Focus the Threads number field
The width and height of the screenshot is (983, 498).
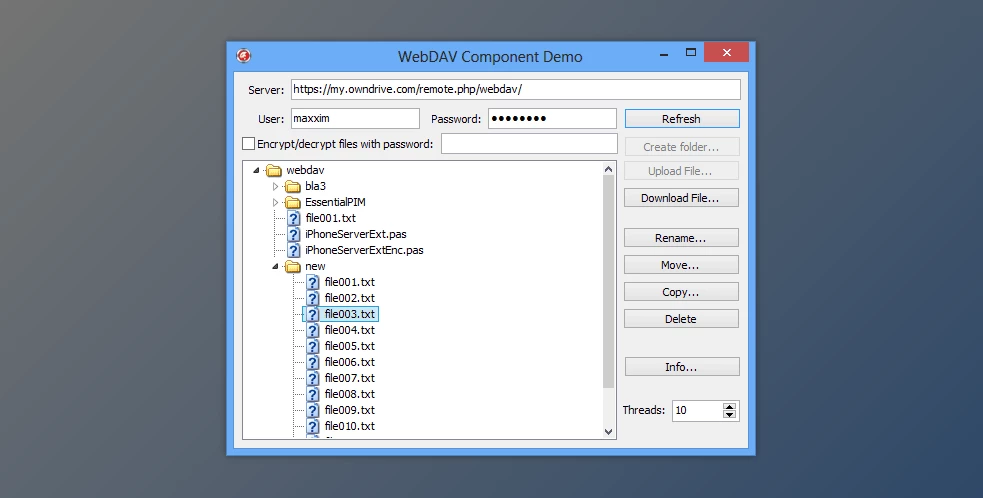coord(697,411)
